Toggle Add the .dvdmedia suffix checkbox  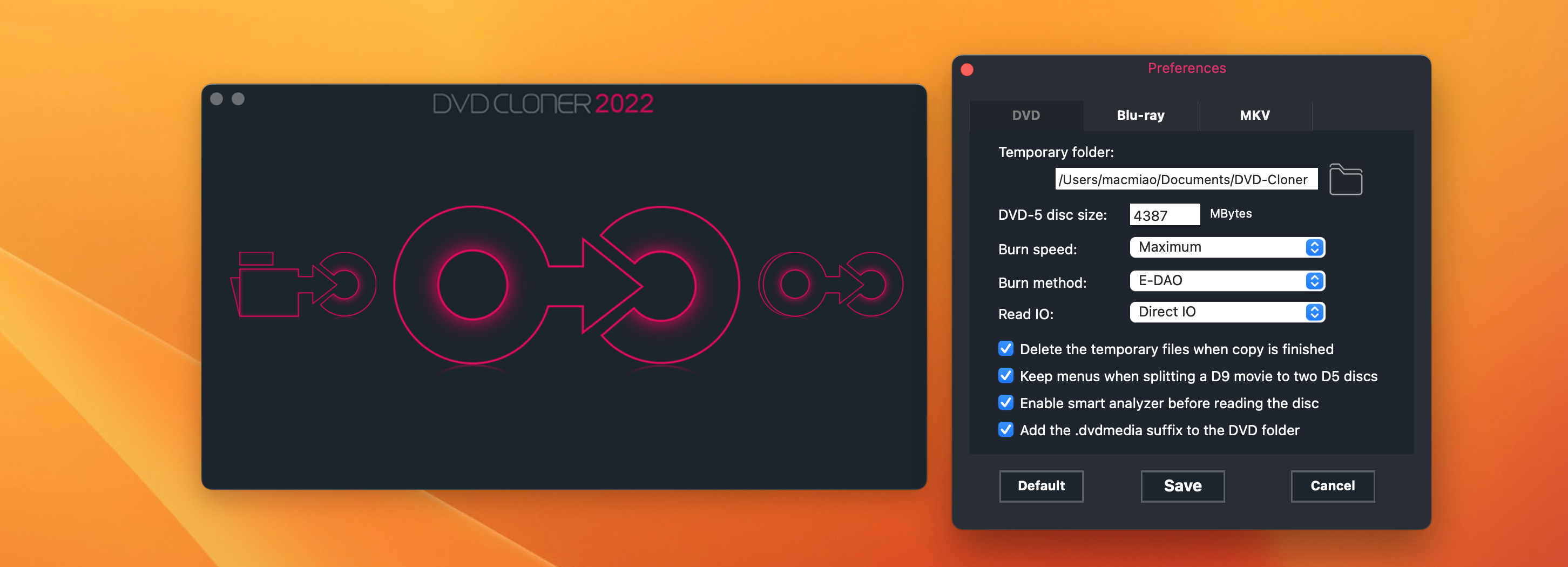pyautogui.click(x=1005, y=429)
